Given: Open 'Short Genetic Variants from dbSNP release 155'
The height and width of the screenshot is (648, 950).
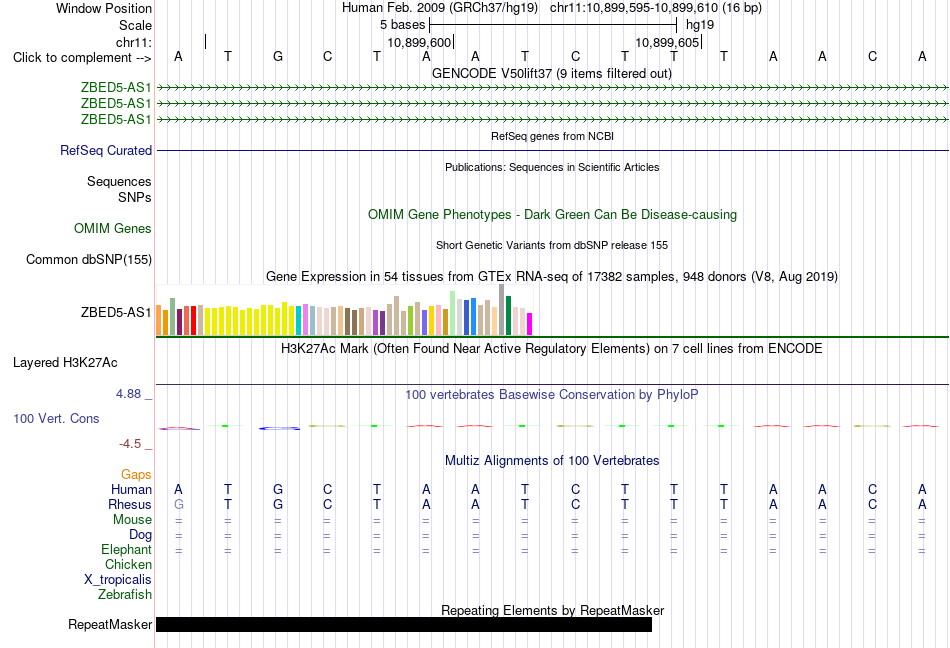Looking at the screenshot, I should 552,245.
